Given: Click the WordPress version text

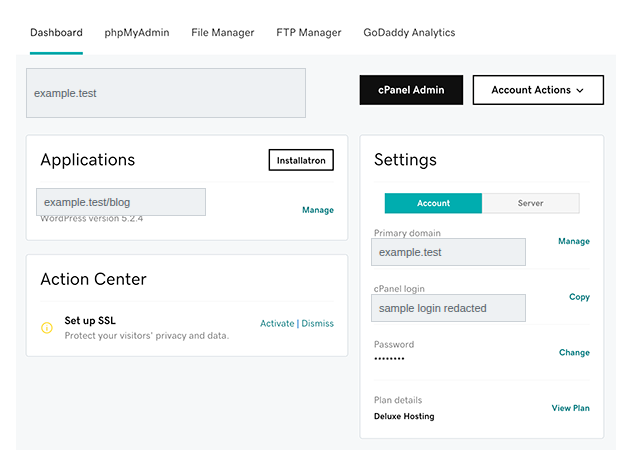Looking at the screenshot, I should [x=91, y=219].
